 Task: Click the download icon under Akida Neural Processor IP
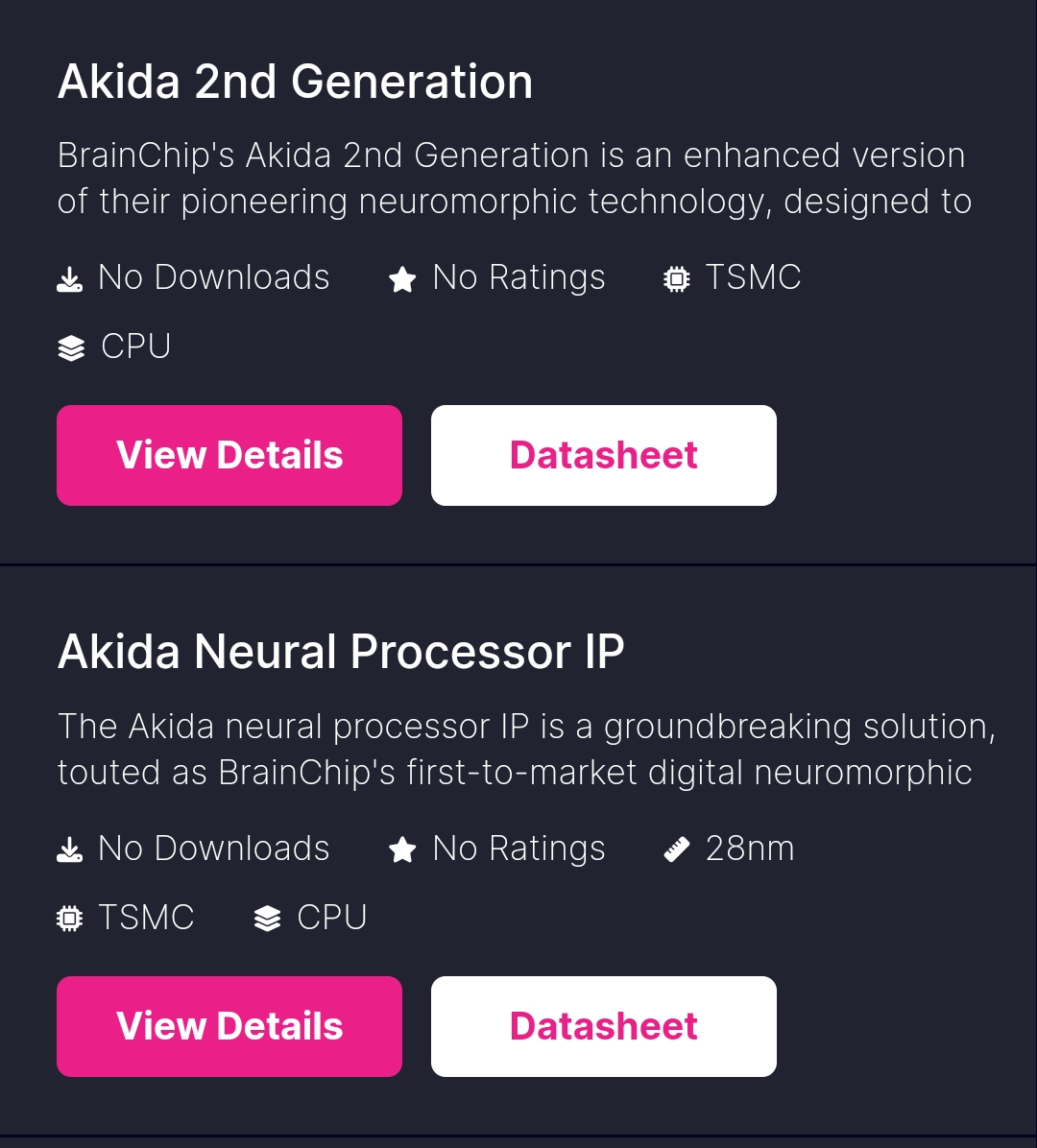point(69,850)
